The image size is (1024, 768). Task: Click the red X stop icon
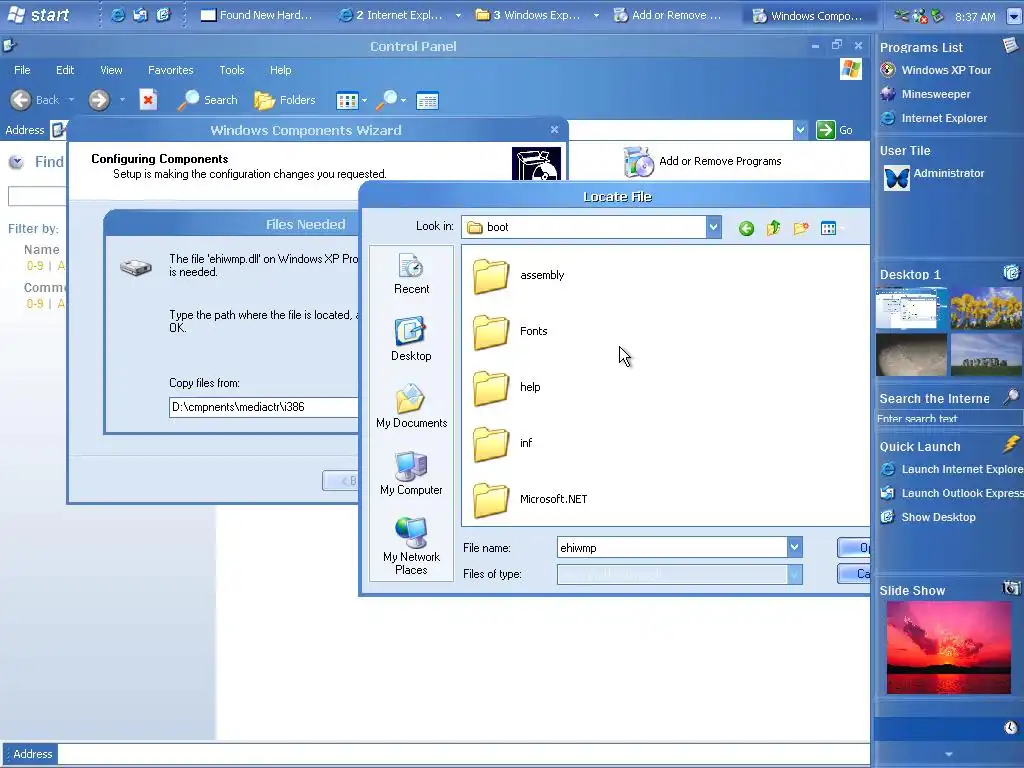point(148,100)
